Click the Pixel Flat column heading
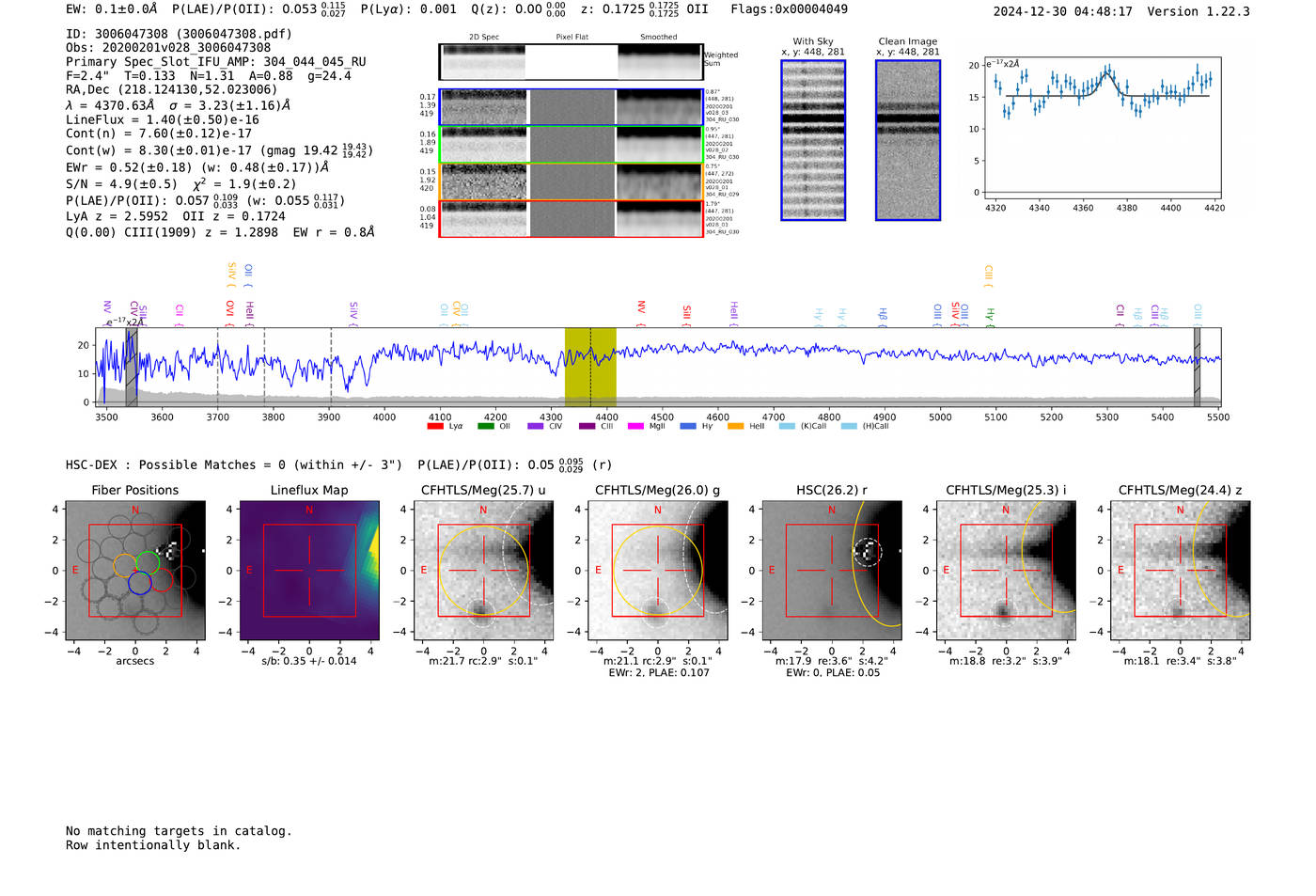 click(x=572, y=37)
